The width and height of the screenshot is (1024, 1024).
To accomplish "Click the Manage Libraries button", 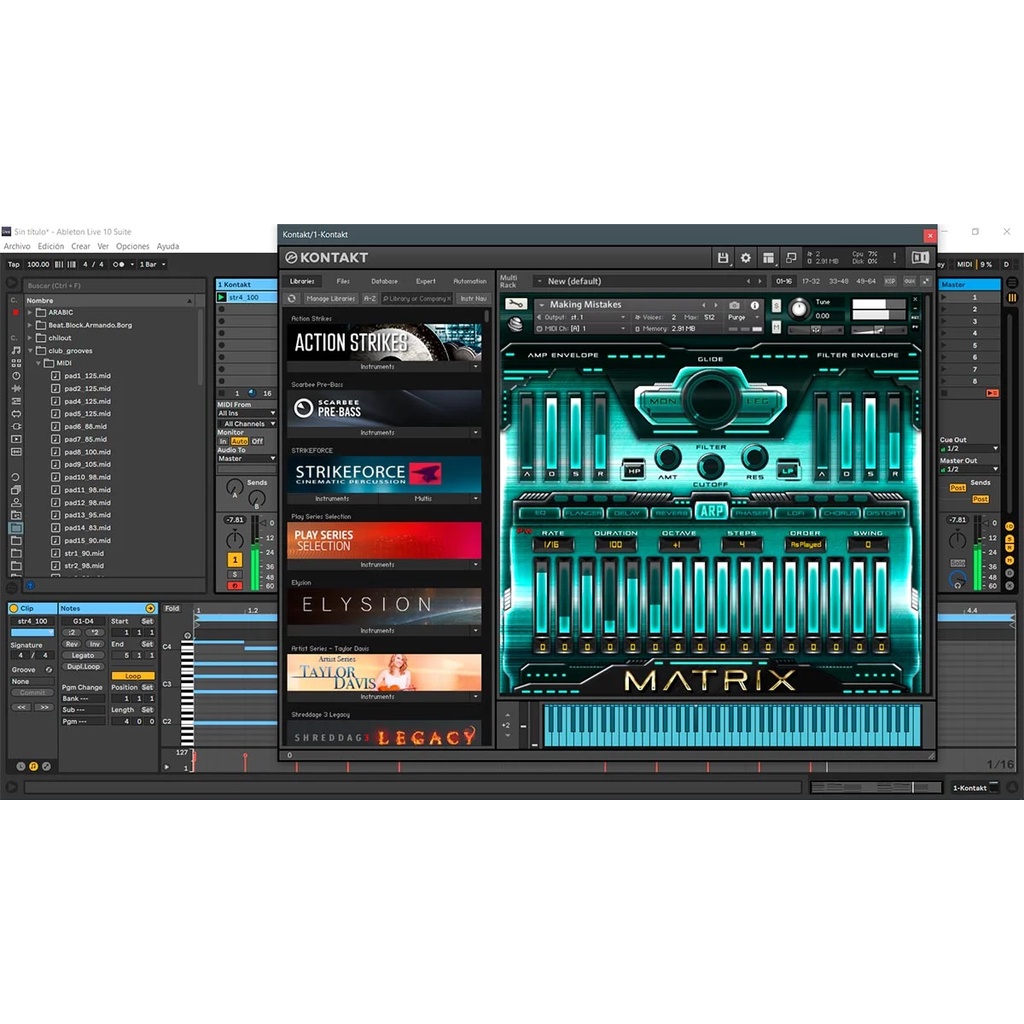I will pos(330,298).
